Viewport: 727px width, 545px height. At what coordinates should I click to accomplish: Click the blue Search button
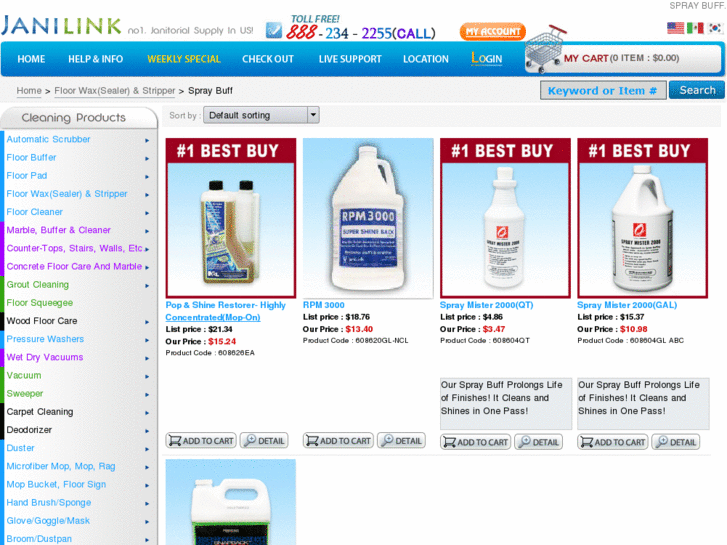click(696, 90)
